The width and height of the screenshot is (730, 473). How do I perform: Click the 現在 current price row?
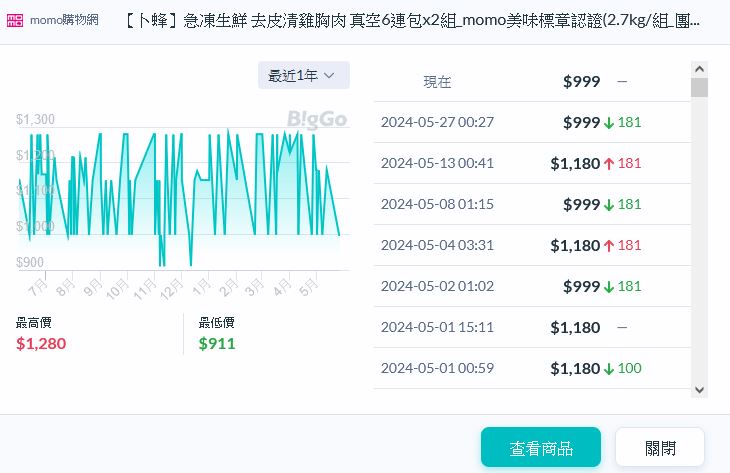530,82
